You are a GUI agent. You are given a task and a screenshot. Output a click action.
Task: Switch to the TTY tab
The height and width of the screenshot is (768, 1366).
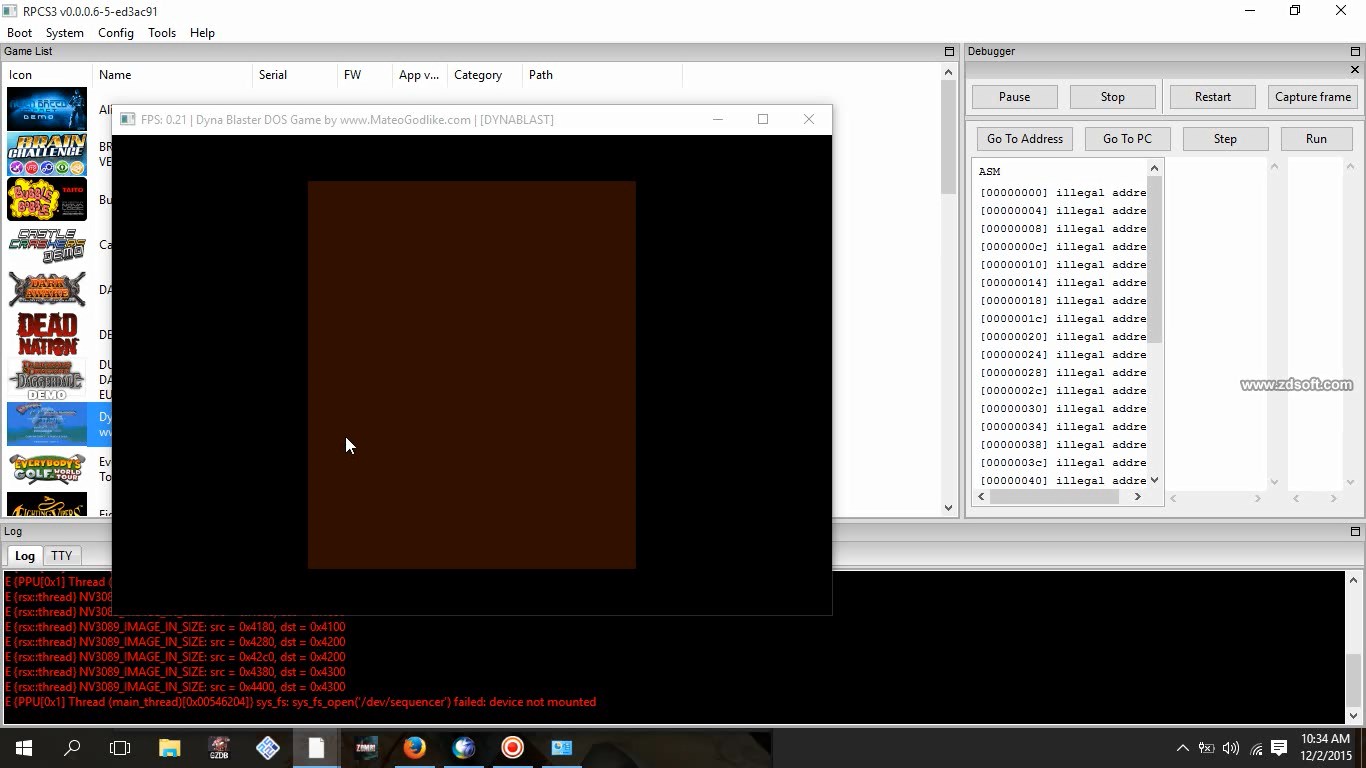click(62, 556)
